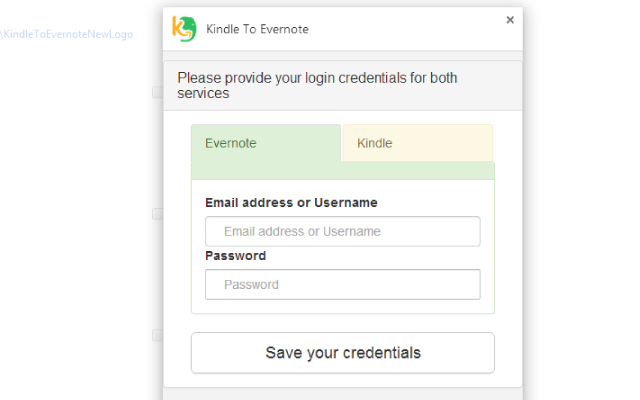Click the bold Password label

tap(235, 255)
